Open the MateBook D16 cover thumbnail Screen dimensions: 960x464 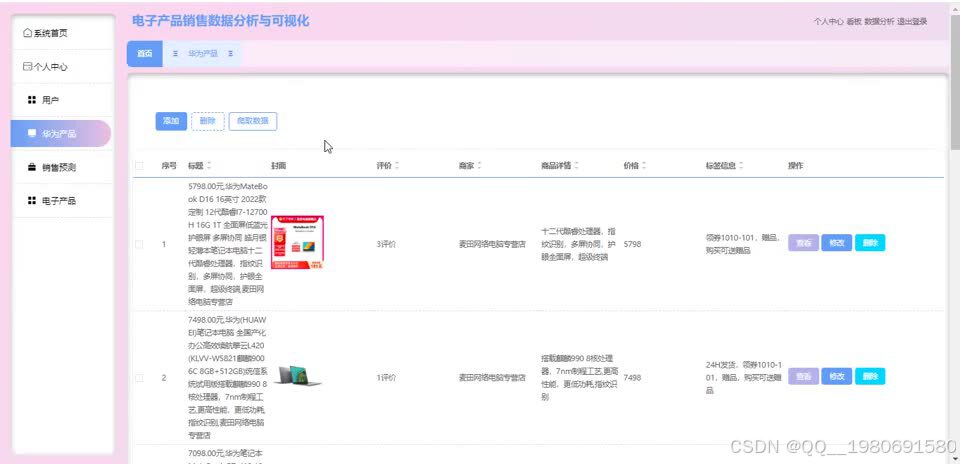[x=298, y=242]
